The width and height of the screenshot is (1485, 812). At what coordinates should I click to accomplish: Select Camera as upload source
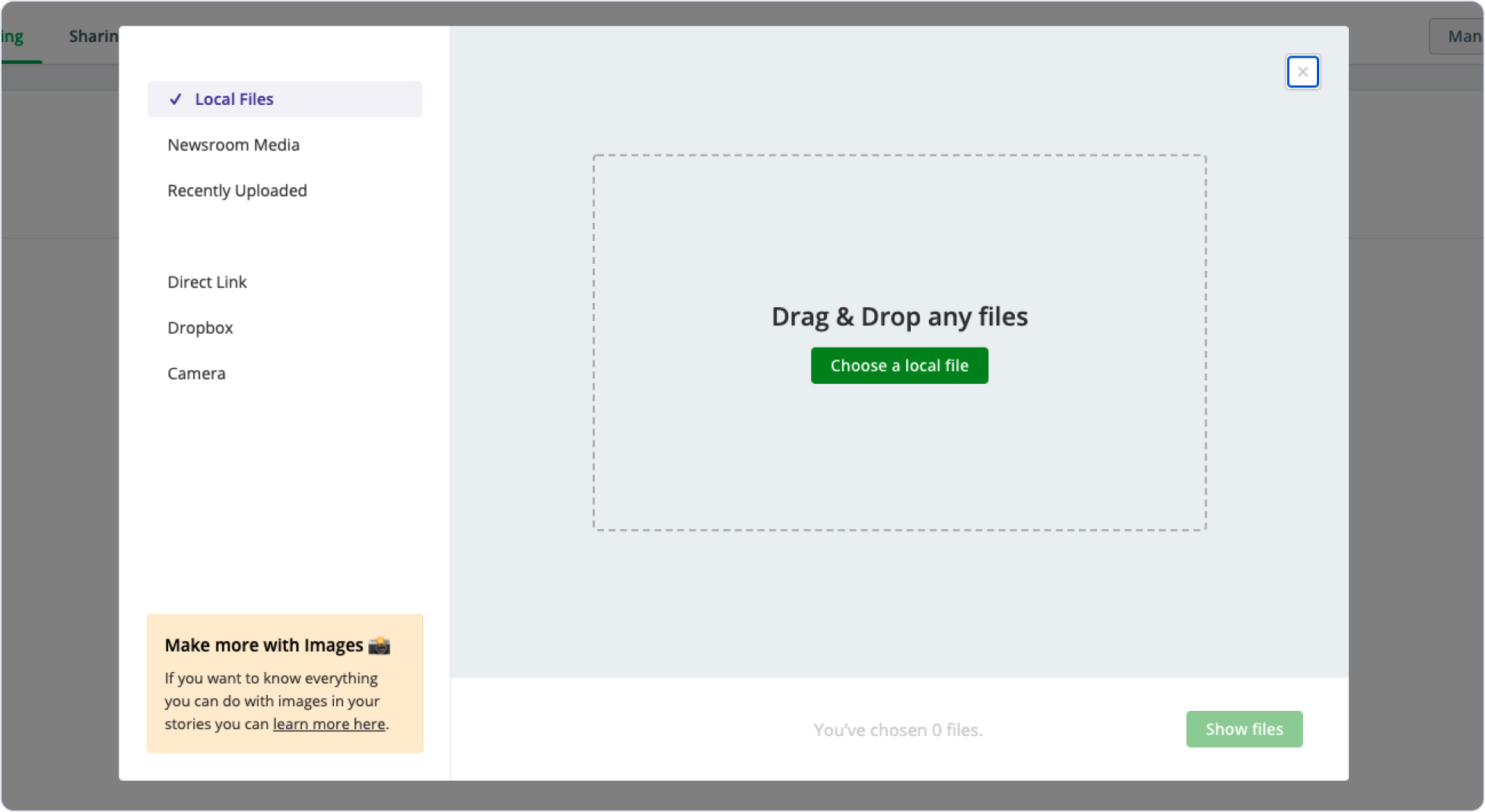coord(196,373)
